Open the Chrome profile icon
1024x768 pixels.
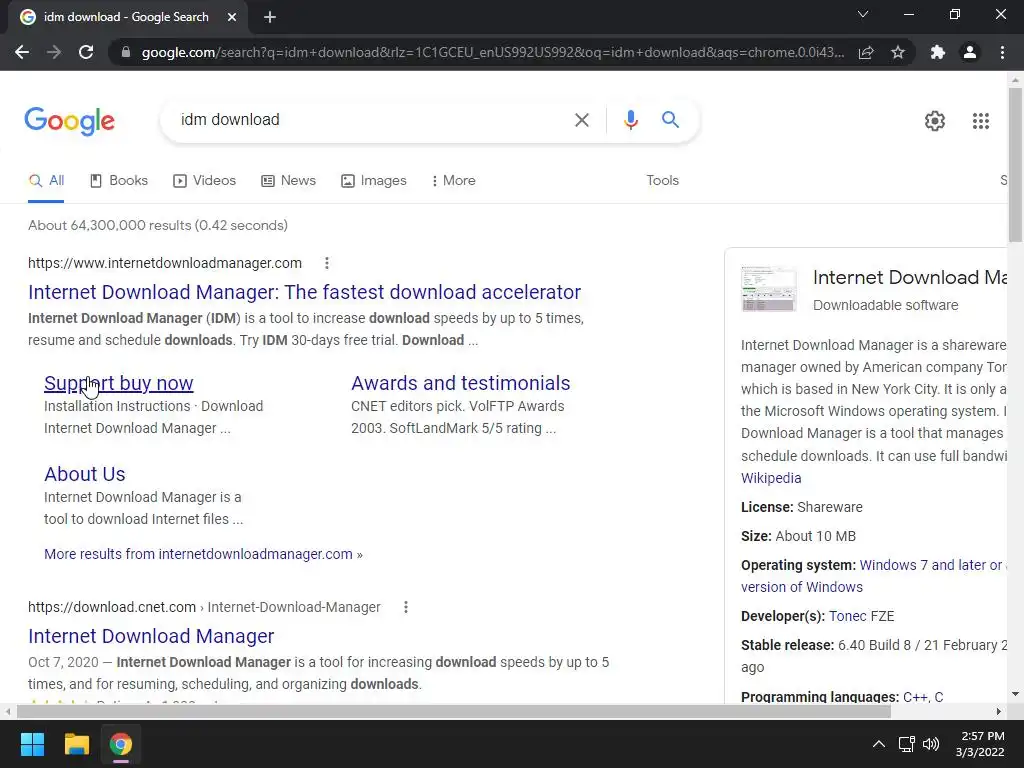[x=970, y=52]
